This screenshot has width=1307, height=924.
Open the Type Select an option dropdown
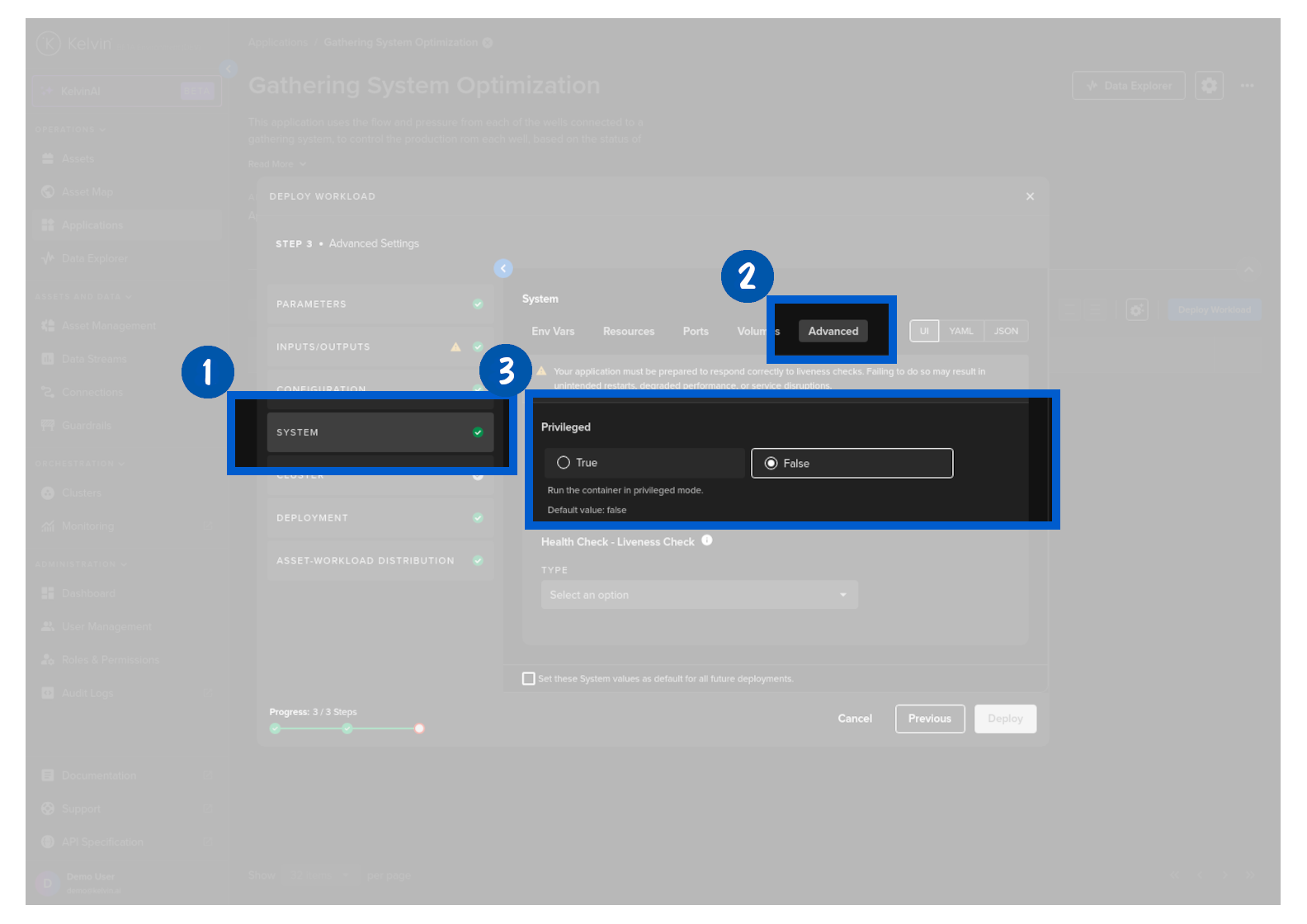tap(699, 595)
